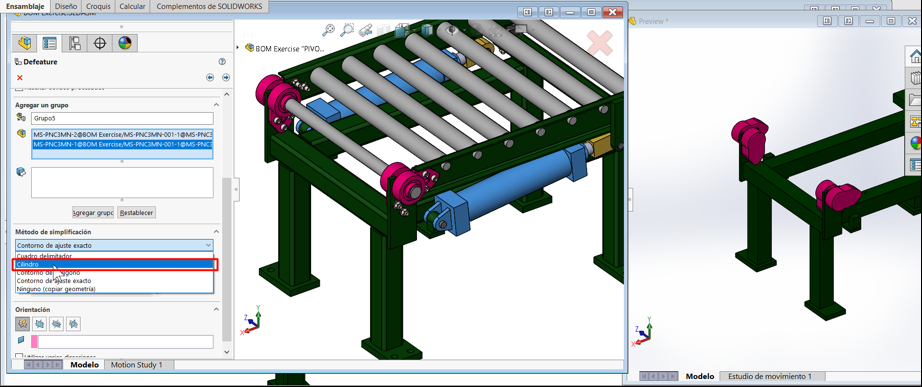This screenshot has height=387, width=922.
Task: Go to previous Defeature step arrow
Action: [210, 77]
